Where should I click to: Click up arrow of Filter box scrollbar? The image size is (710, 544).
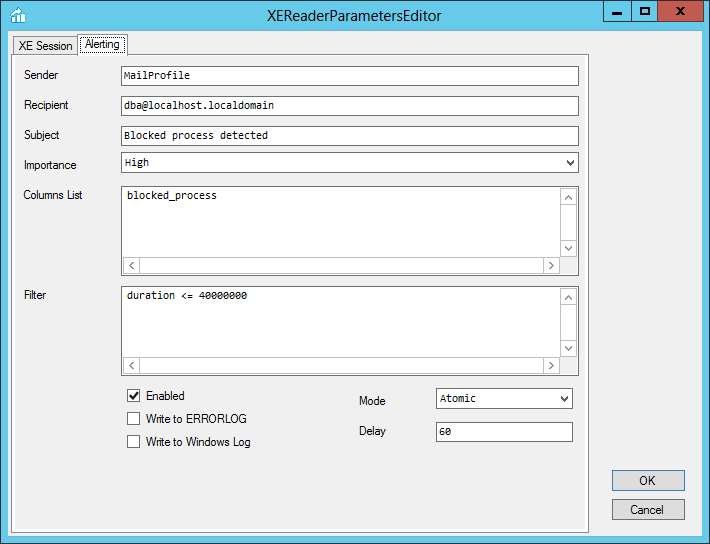(568, 298)
